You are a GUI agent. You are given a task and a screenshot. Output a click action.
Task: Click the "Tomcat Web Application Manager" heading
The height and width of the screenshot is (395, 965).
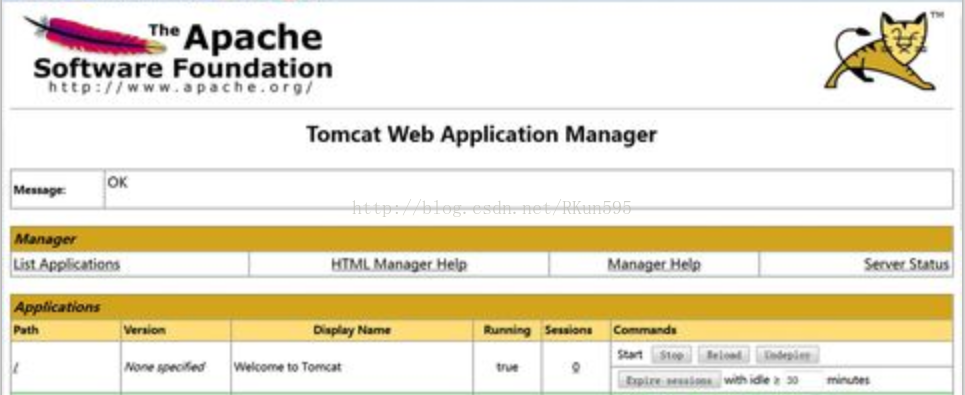tap(481, 134)
